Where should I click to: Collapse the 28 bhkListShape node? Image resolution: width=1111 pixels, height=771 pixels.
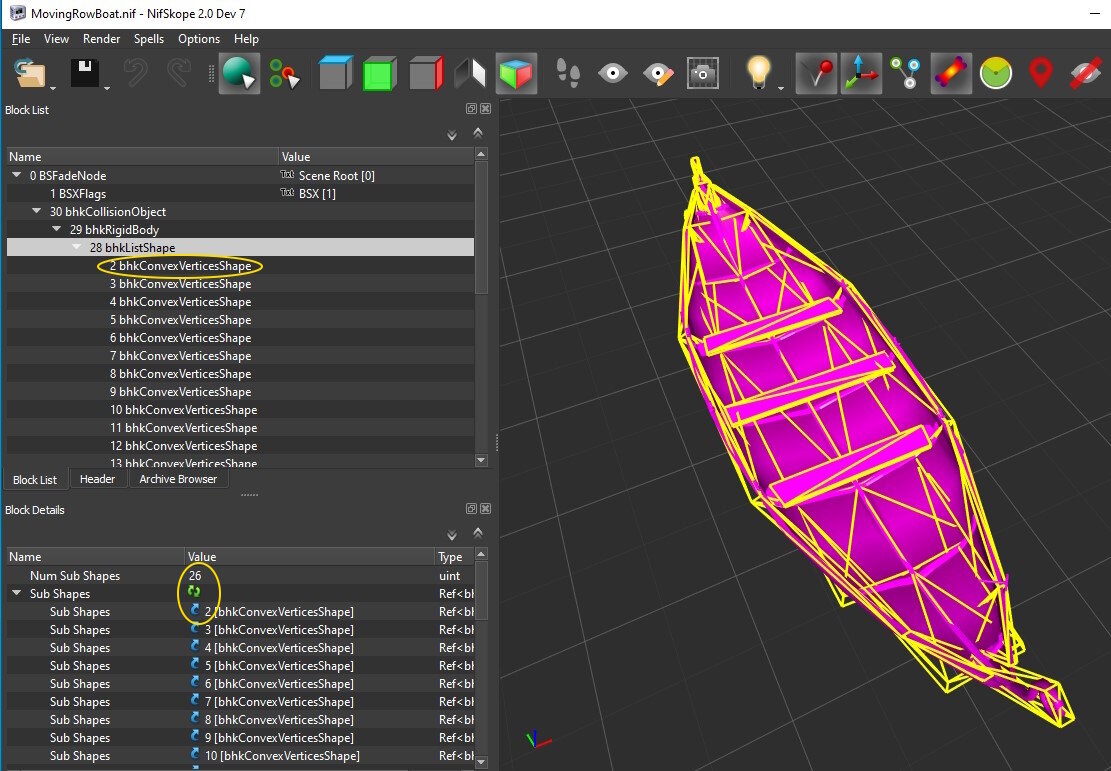click(x=77, y=248)
